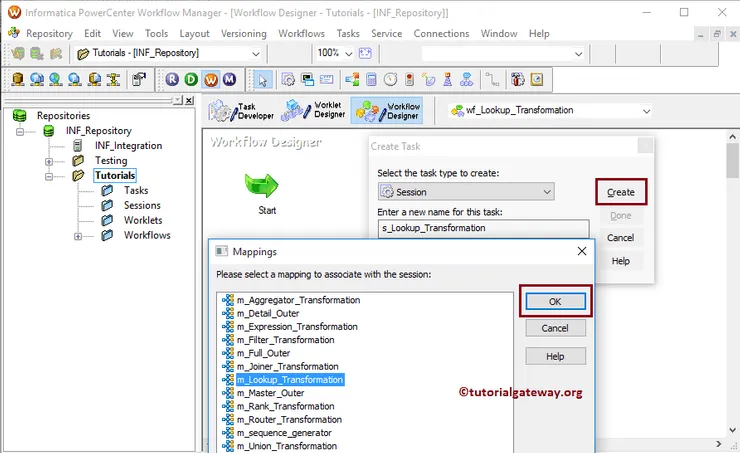
Task: Click the Control task traffic-light icon
Action: pyautogui.click(x=409, y=79)
